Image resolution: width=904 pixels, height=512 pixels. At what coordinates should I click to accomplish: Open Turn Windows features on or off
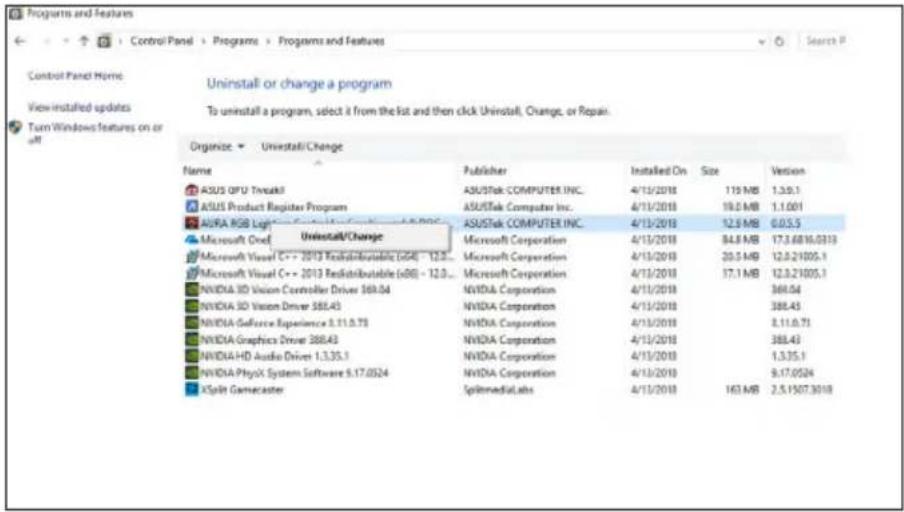[x=95, y=133]
